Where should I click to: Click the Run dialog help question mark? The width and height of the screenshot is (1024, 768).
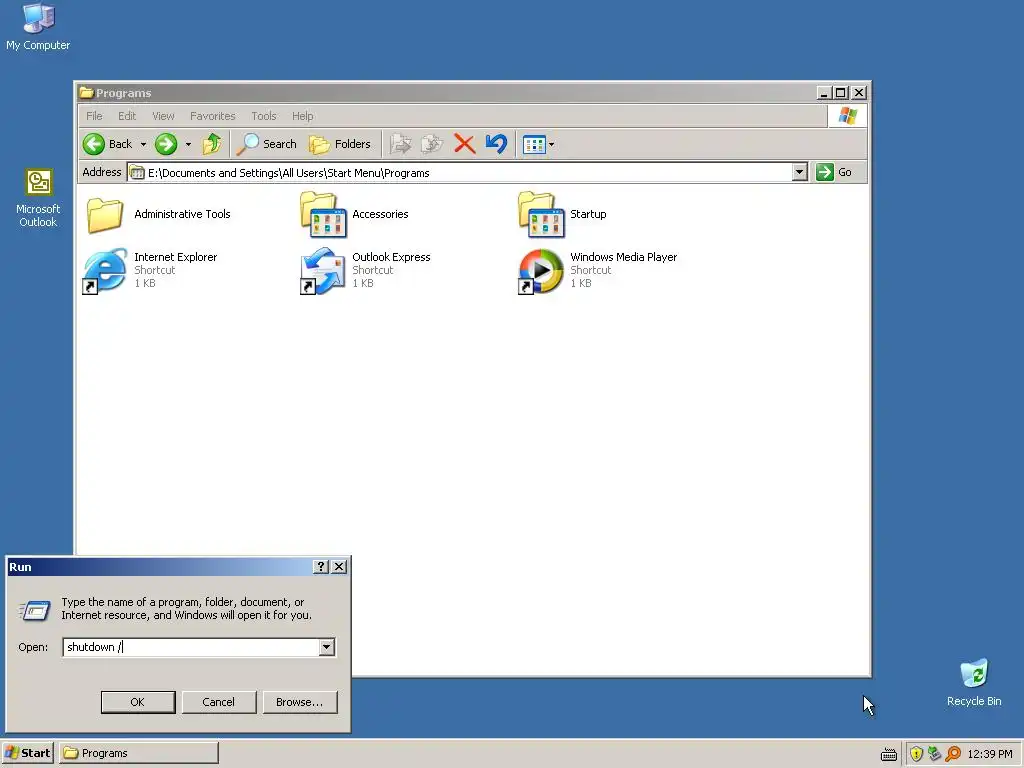pyautogui.click(x=321, y=567)
